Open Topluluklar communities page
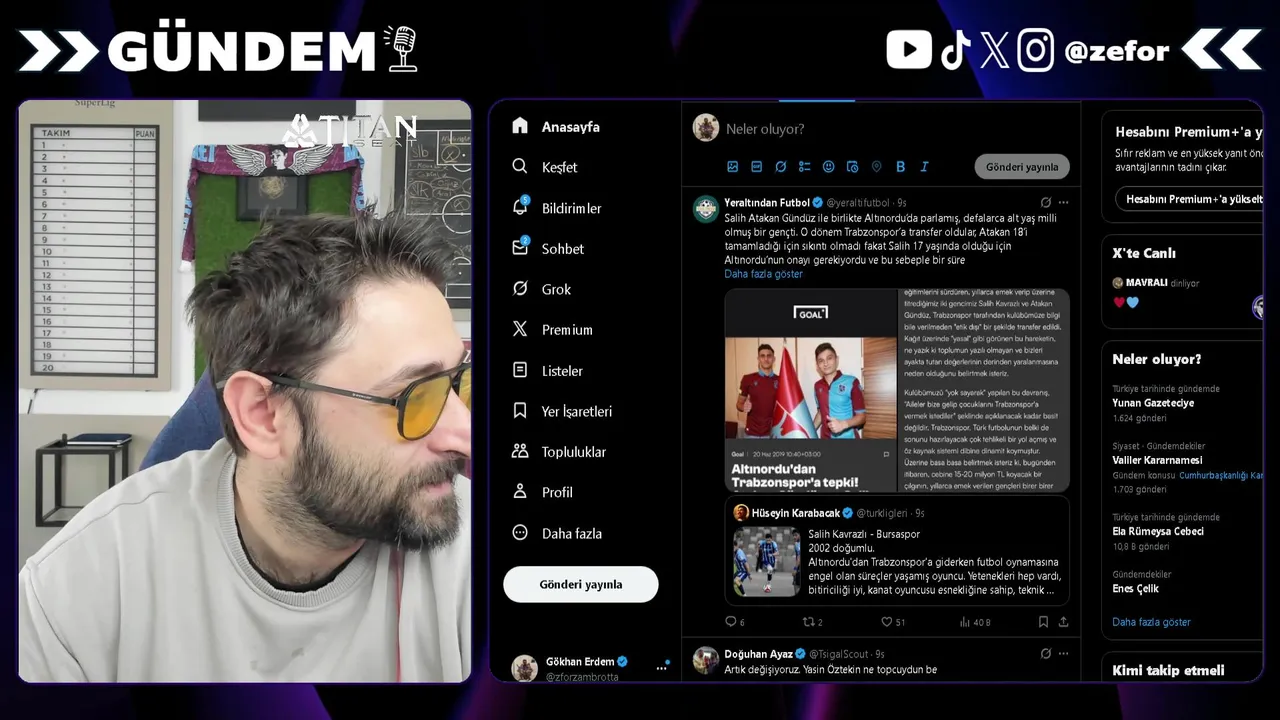 tap(558, 451)
